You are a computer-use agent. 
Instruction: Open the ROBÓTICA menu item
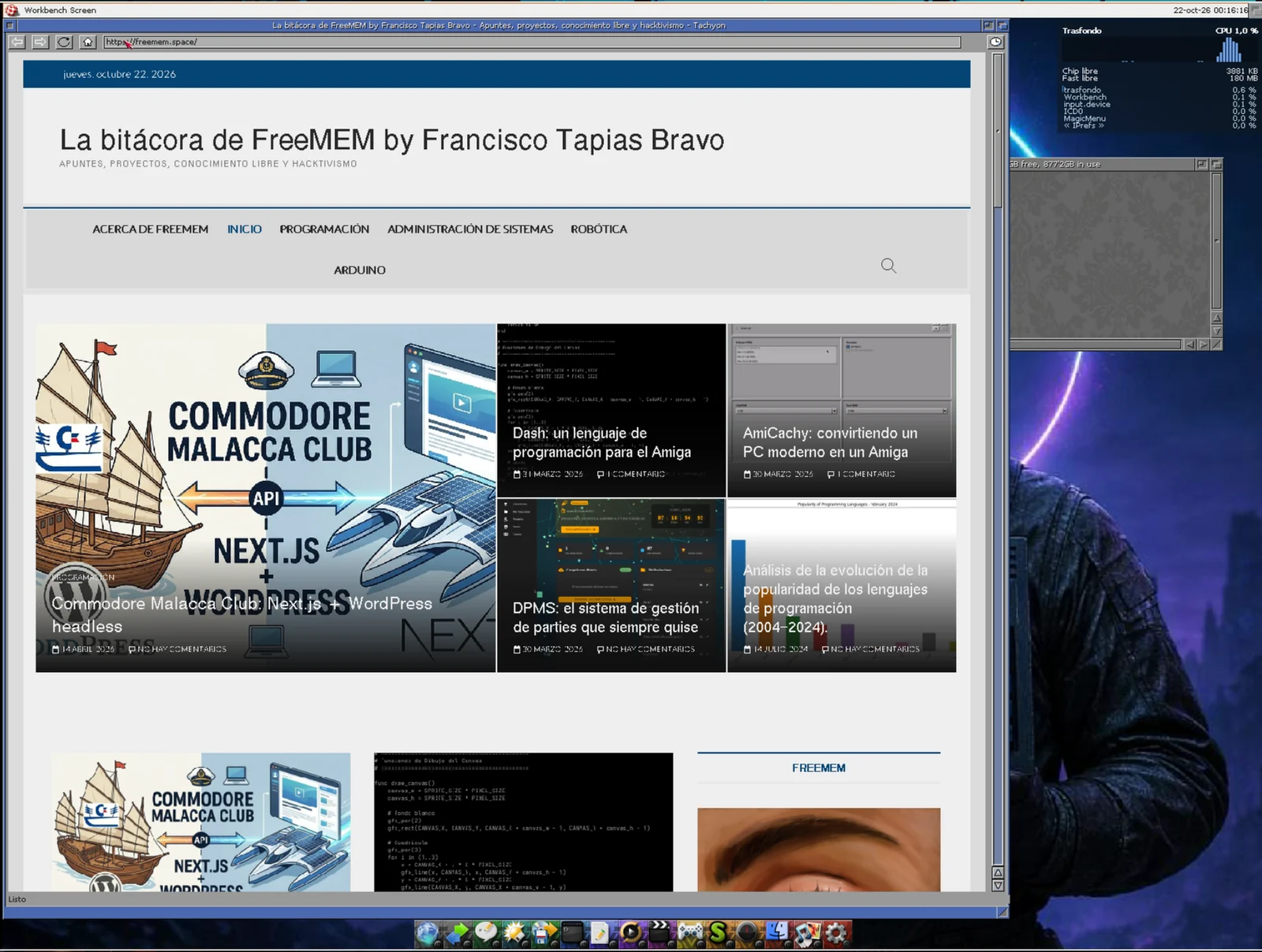tap(599, 229)
